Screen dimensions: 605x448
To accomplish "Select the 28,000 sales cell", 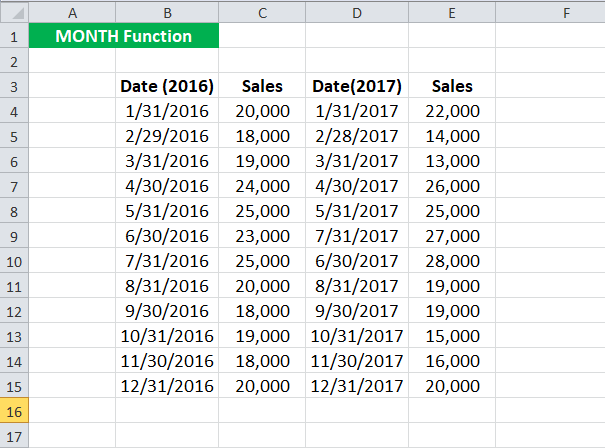I will [452, 261].
